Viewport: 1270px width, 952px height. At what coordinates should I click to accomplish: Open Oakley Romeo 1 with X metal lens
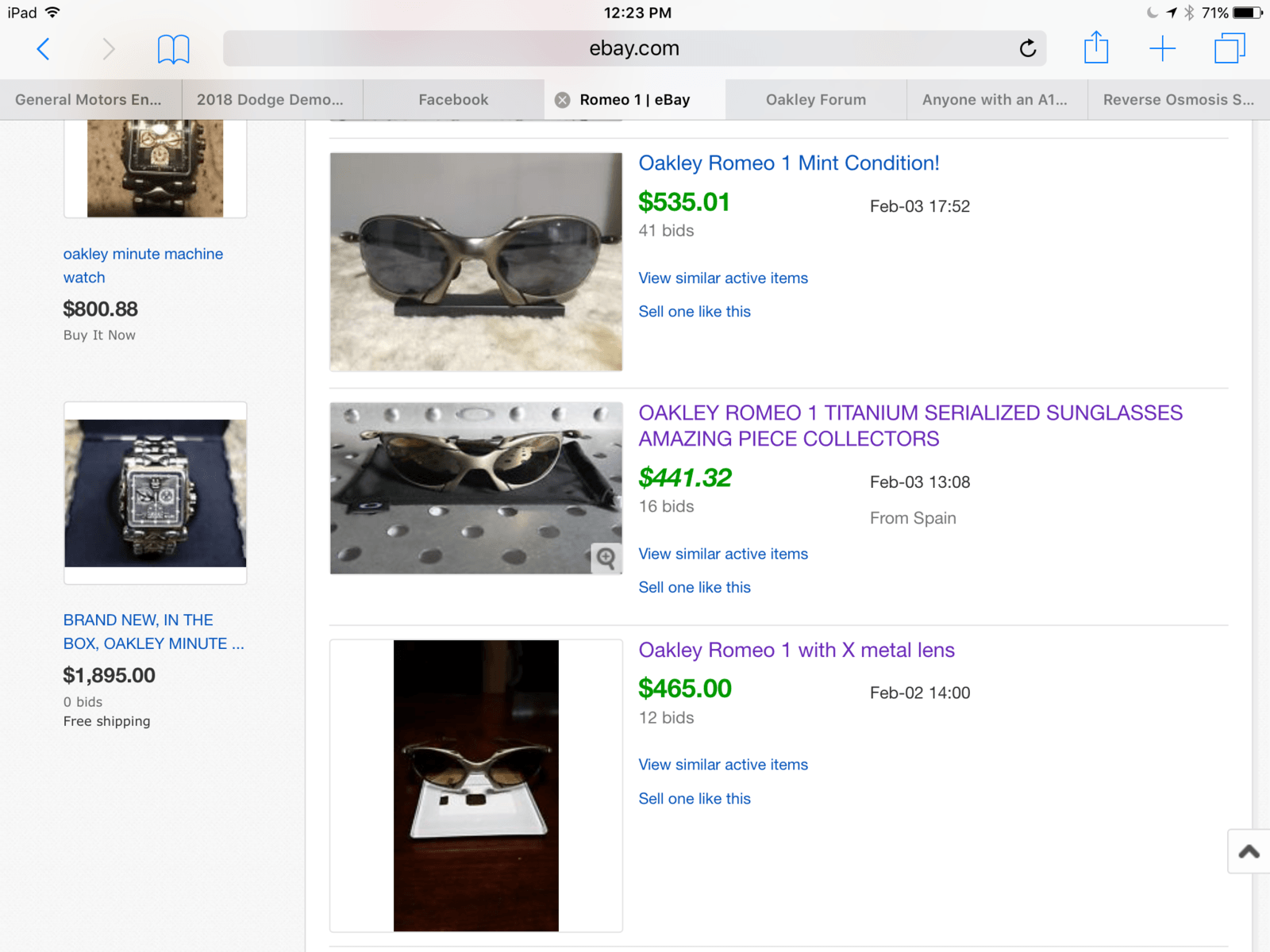796,651
